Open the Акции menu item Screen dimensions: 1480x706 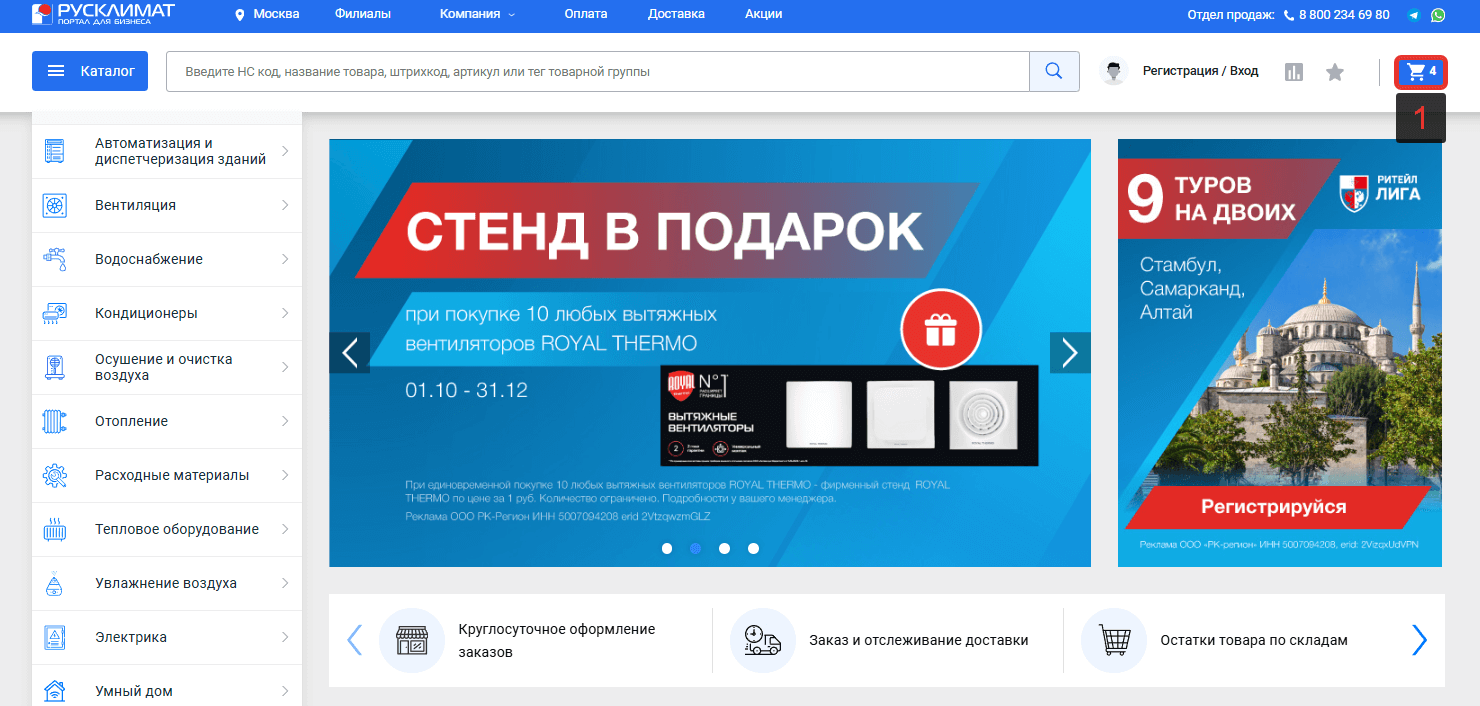tap(763, 14)
